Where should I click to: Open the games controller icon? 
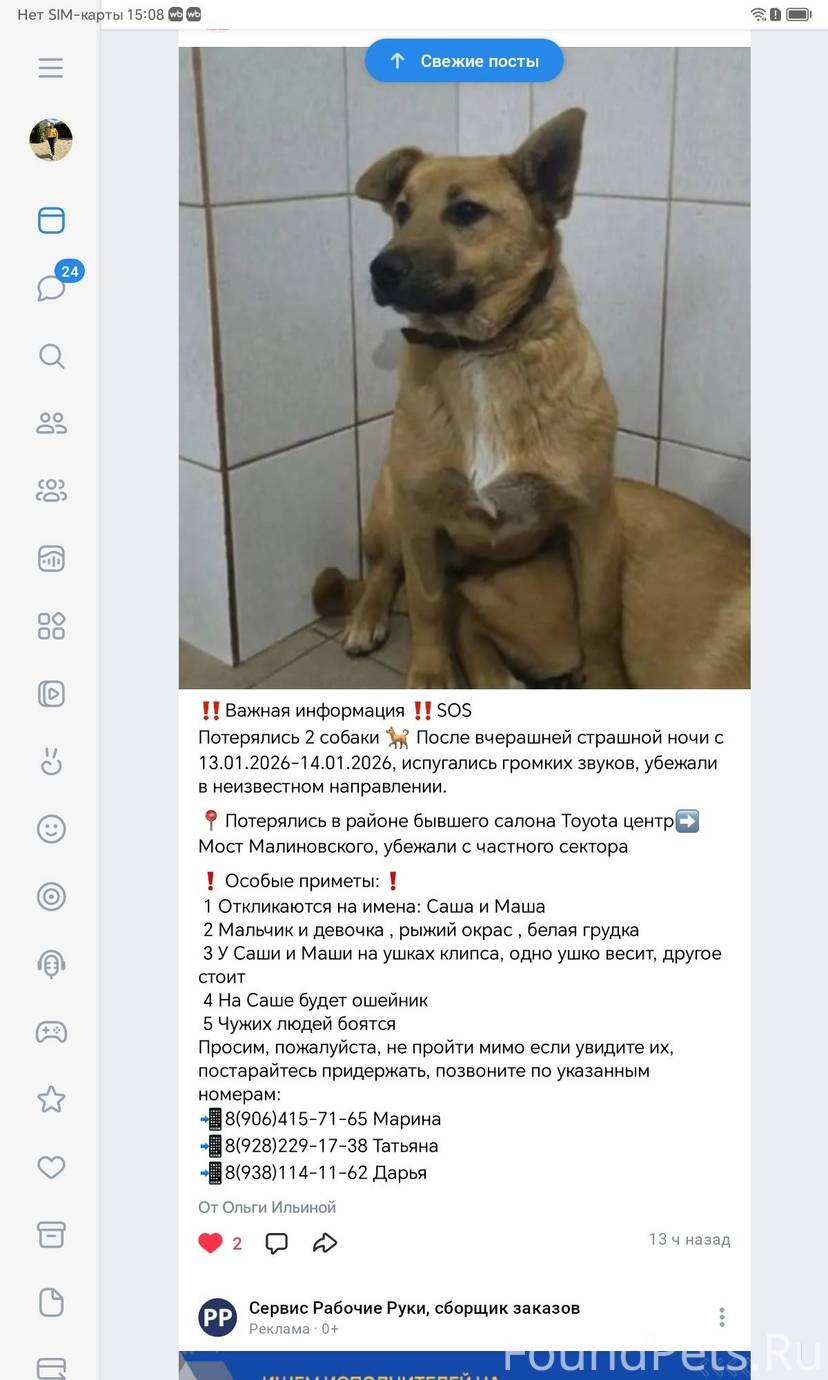[x=51, y=1031]
